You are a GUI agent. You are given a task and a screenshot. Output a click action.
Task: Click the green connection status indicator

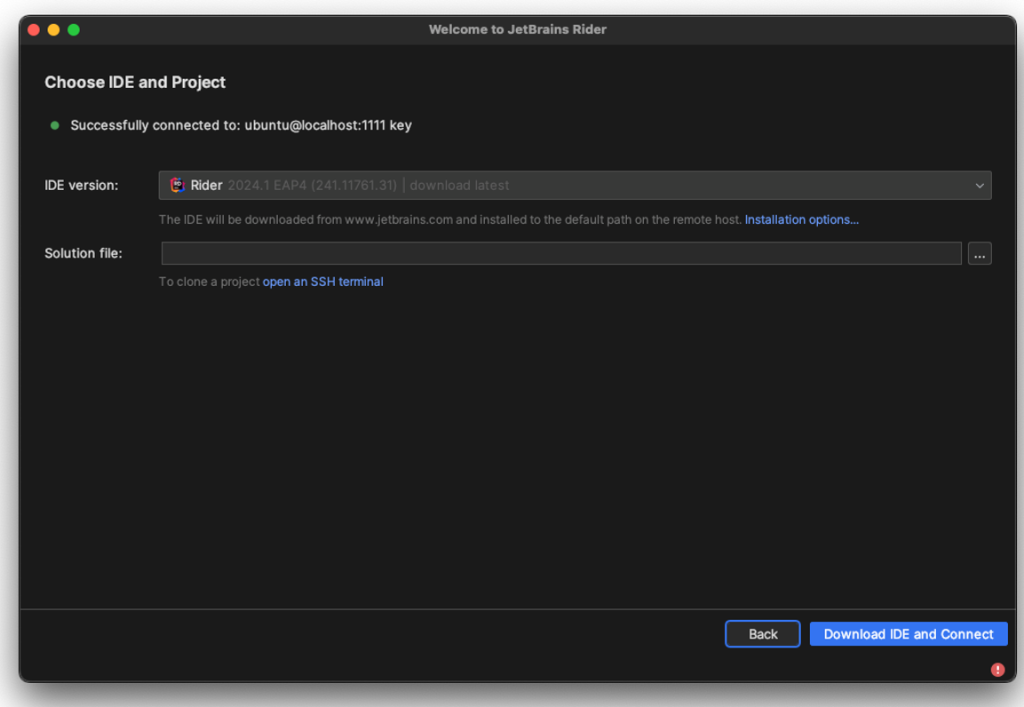tap(53, 125)
